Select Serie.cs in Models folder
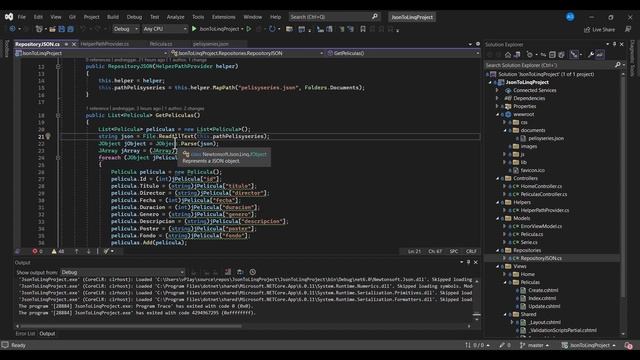 (x=529, y=242)
